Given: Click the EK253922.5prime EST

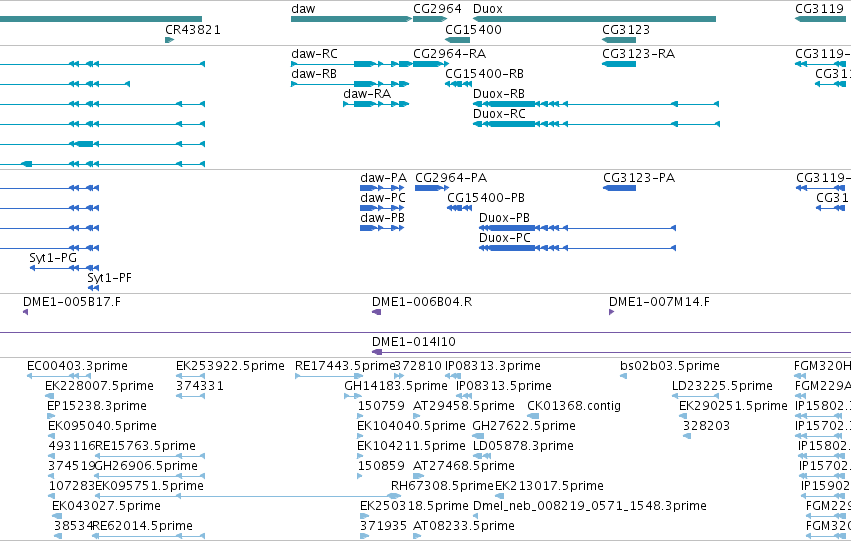Looking at the screenshot, I should pos(190,375).
